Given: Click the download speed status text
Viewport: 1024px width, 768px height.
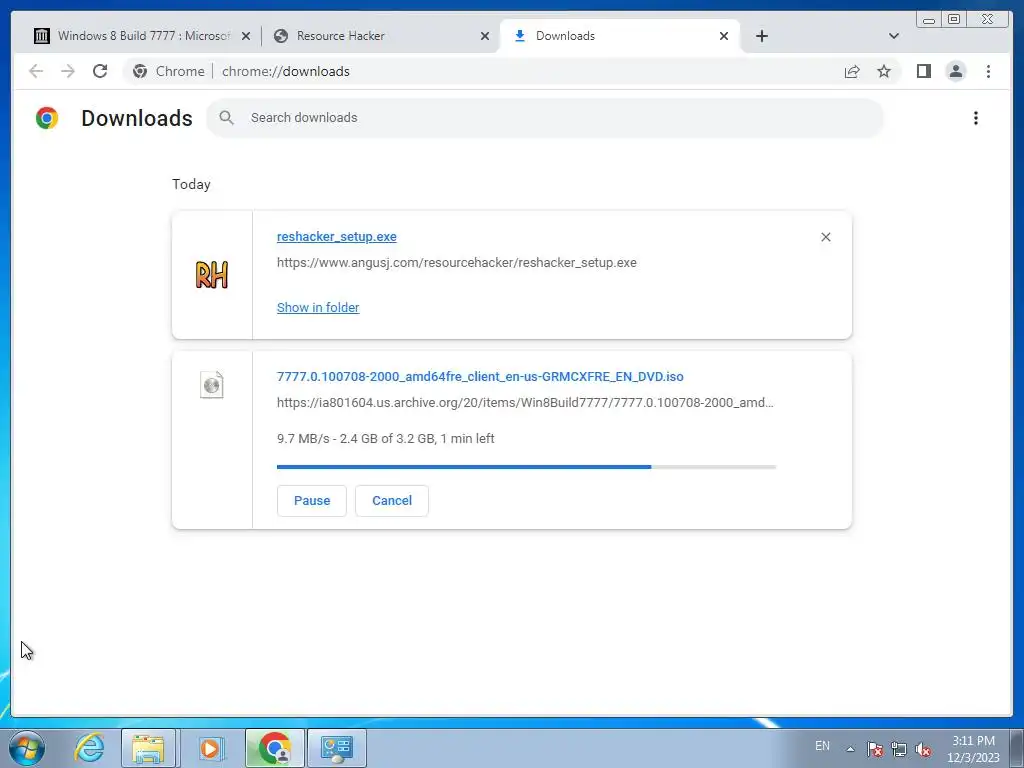Looking at the screenshot, I should tap(385, 439).
